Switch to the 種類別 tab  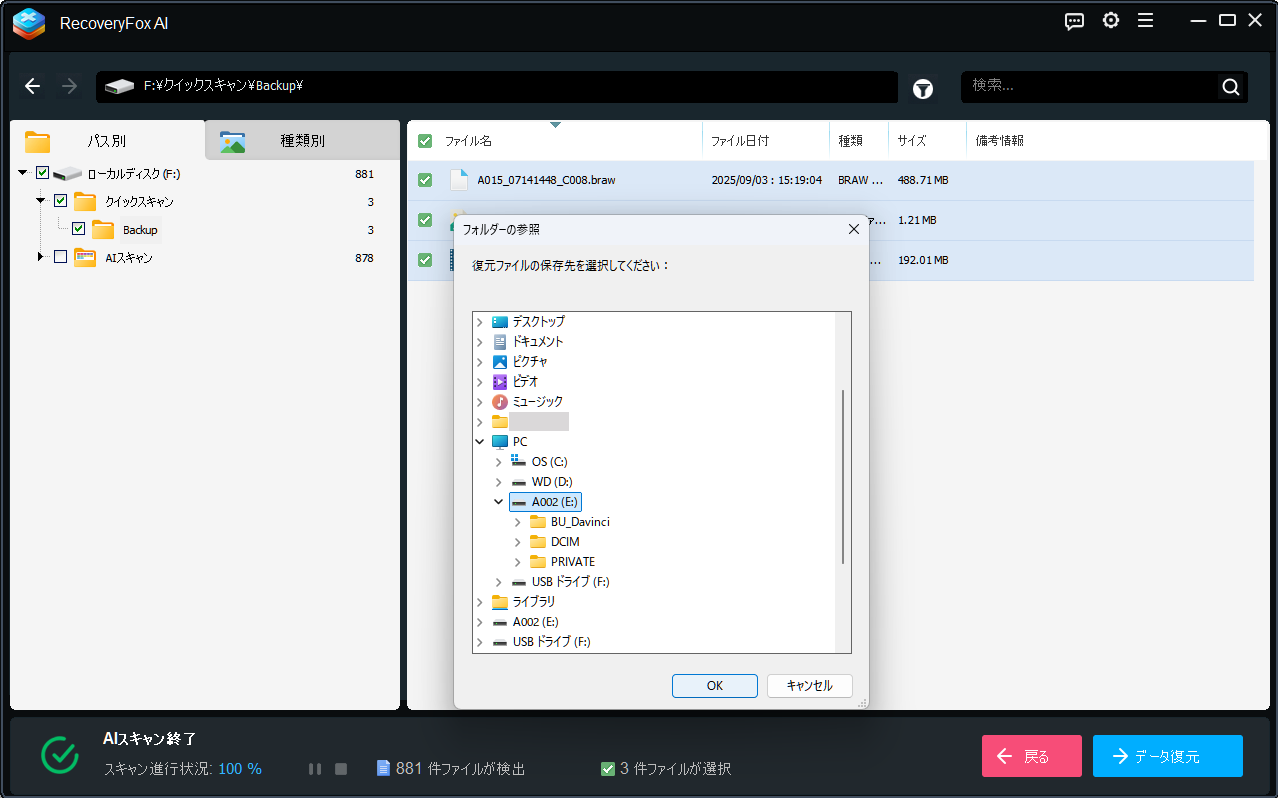302,141
